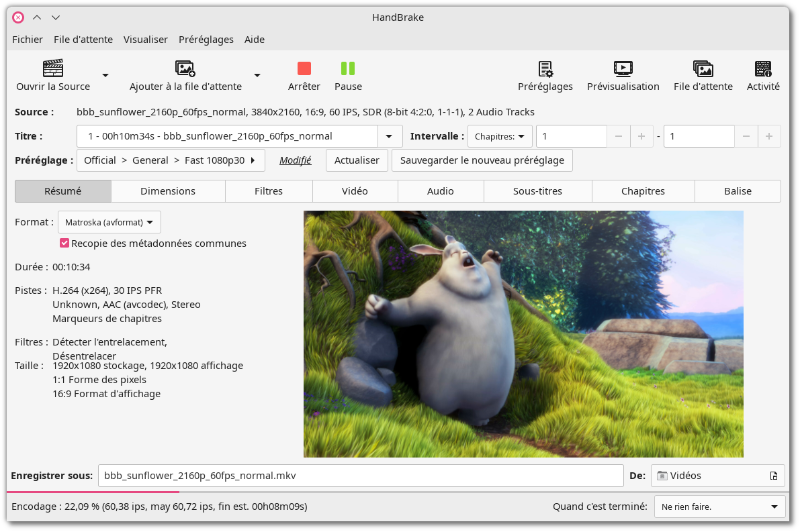Click the Enregistrer sous filename field
This screenshot has height=532, width=800.
point(361,476)
